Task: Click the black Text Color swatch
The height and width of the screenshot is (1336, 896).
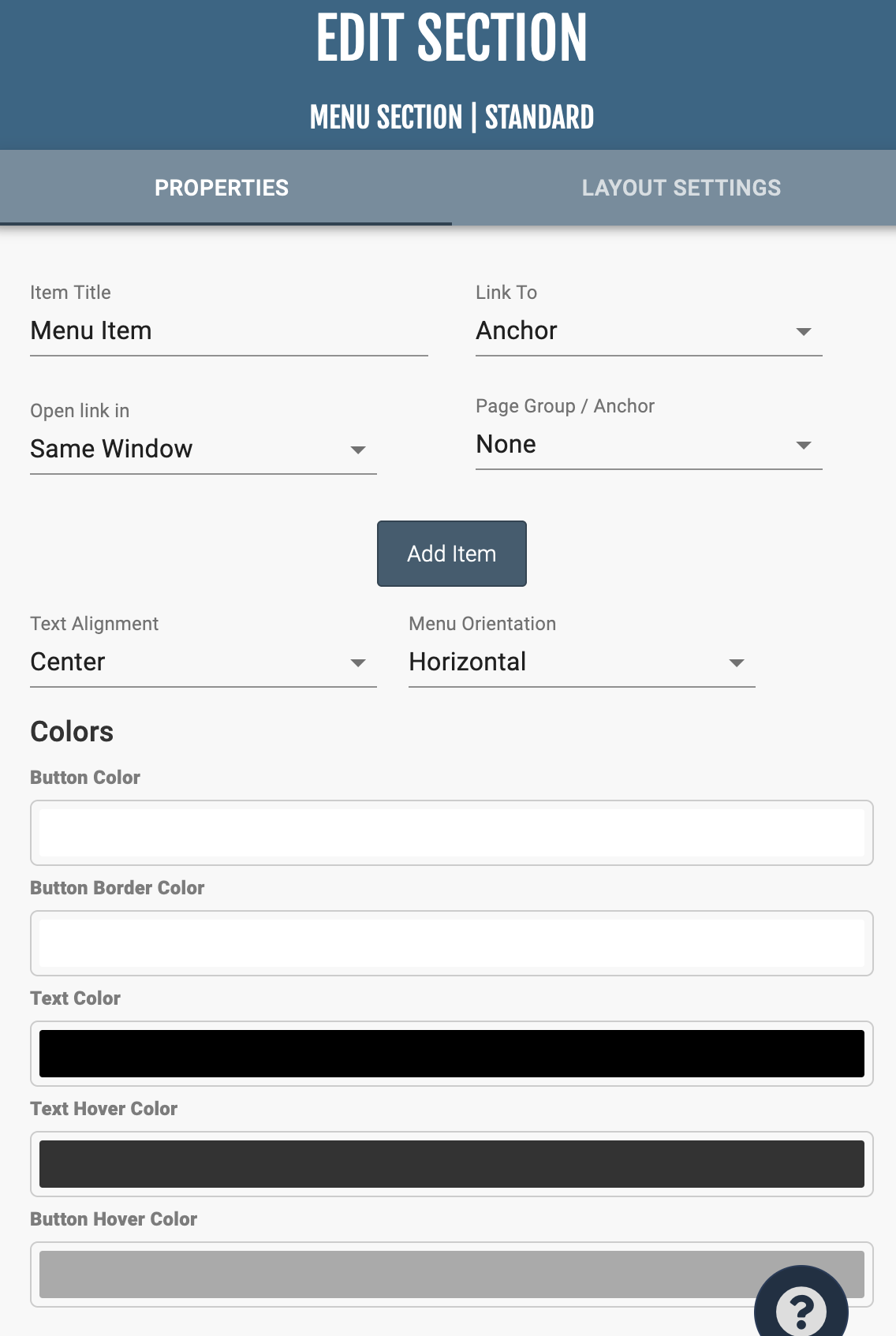Action: point(451,1054)
